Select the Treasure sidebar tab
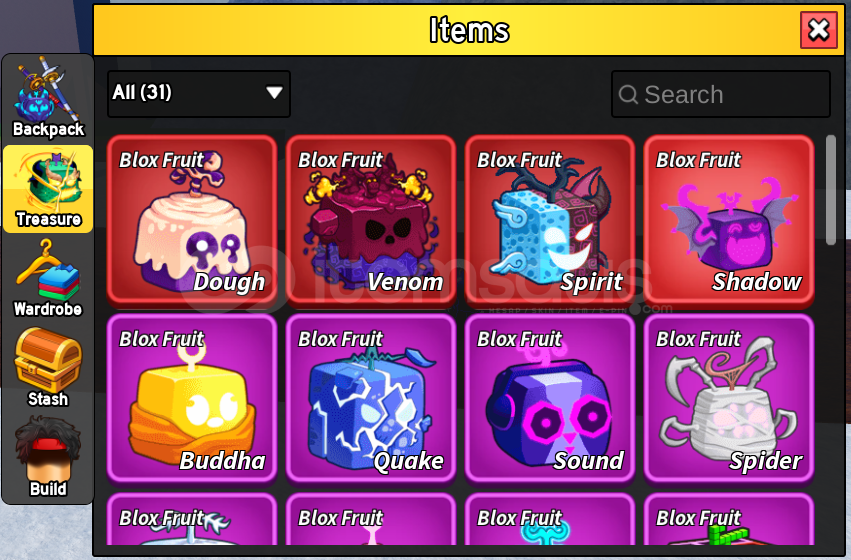851x560 pixels. click(48, 188)
